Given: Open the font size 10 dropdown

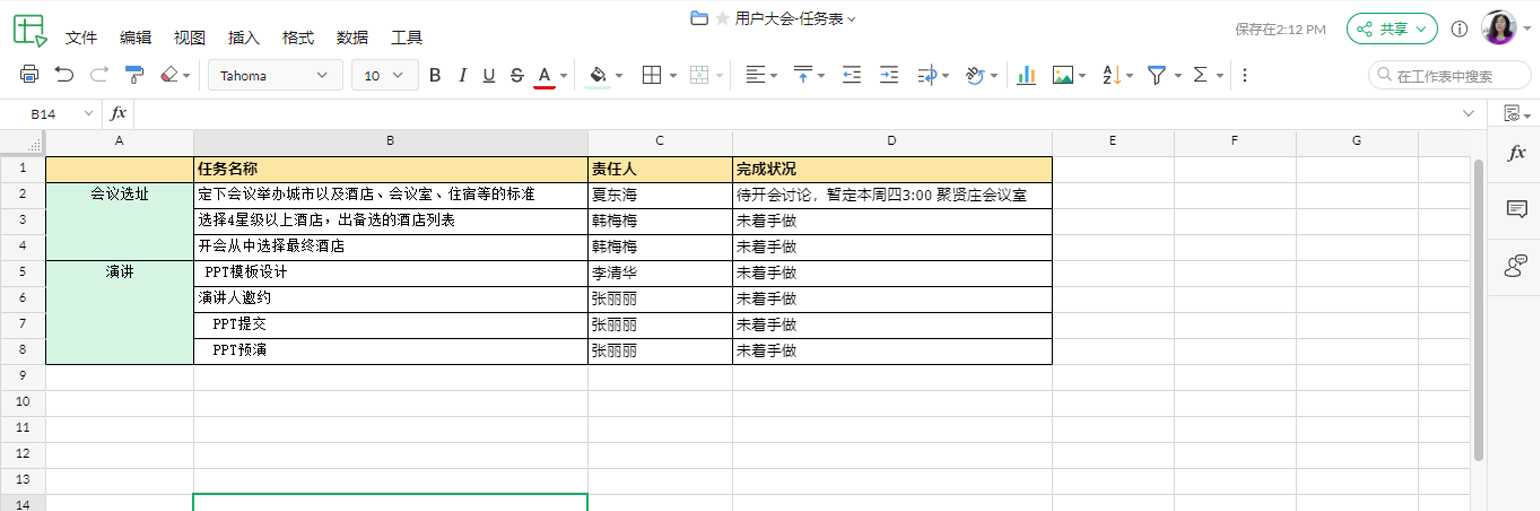Looking at the screenshot, I should coord(384,75).
